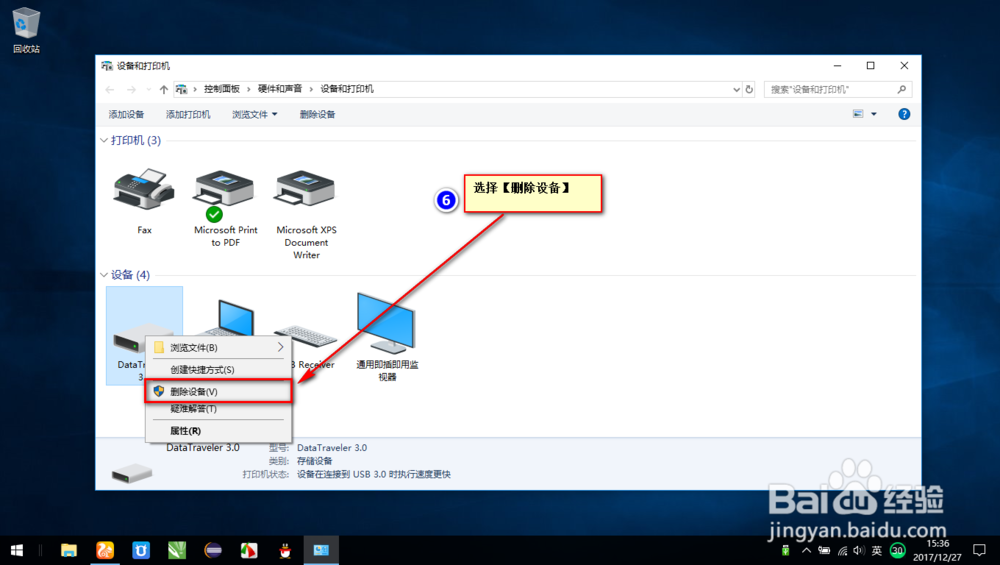This screenshot has width=1000, height=565.
Task: Select the keyboard USB Receiver device
Action: click(306, 336)
